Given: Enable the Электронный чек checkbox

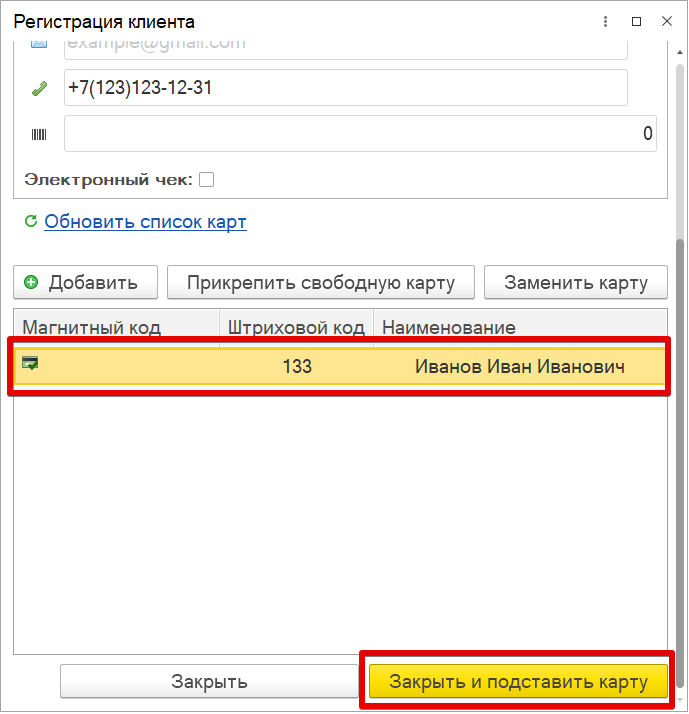Looking at the screenshot, I should [x=206, y=179].
